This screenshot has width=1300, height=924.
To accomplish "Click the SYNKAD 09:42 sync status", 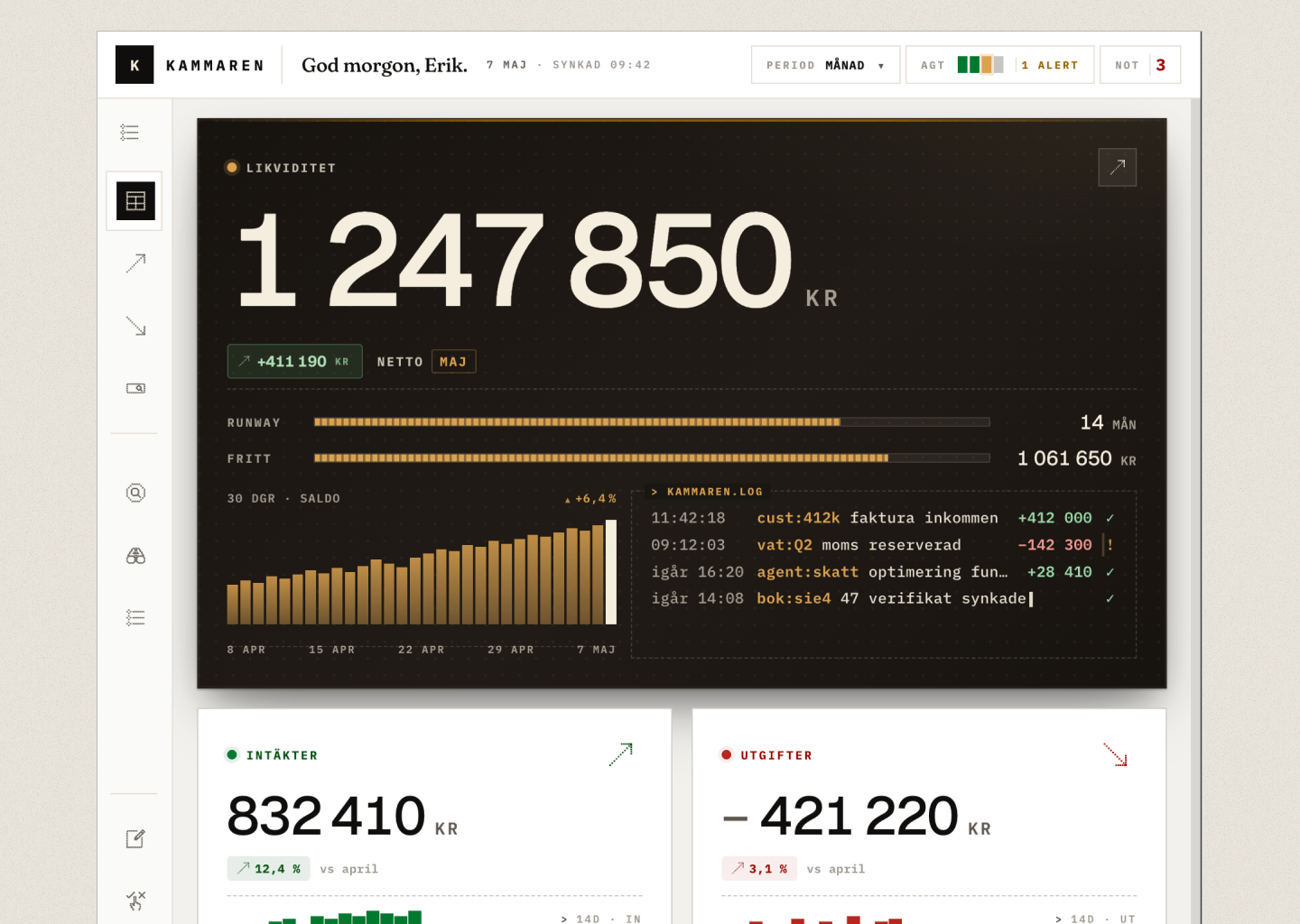I will [601, 65].
